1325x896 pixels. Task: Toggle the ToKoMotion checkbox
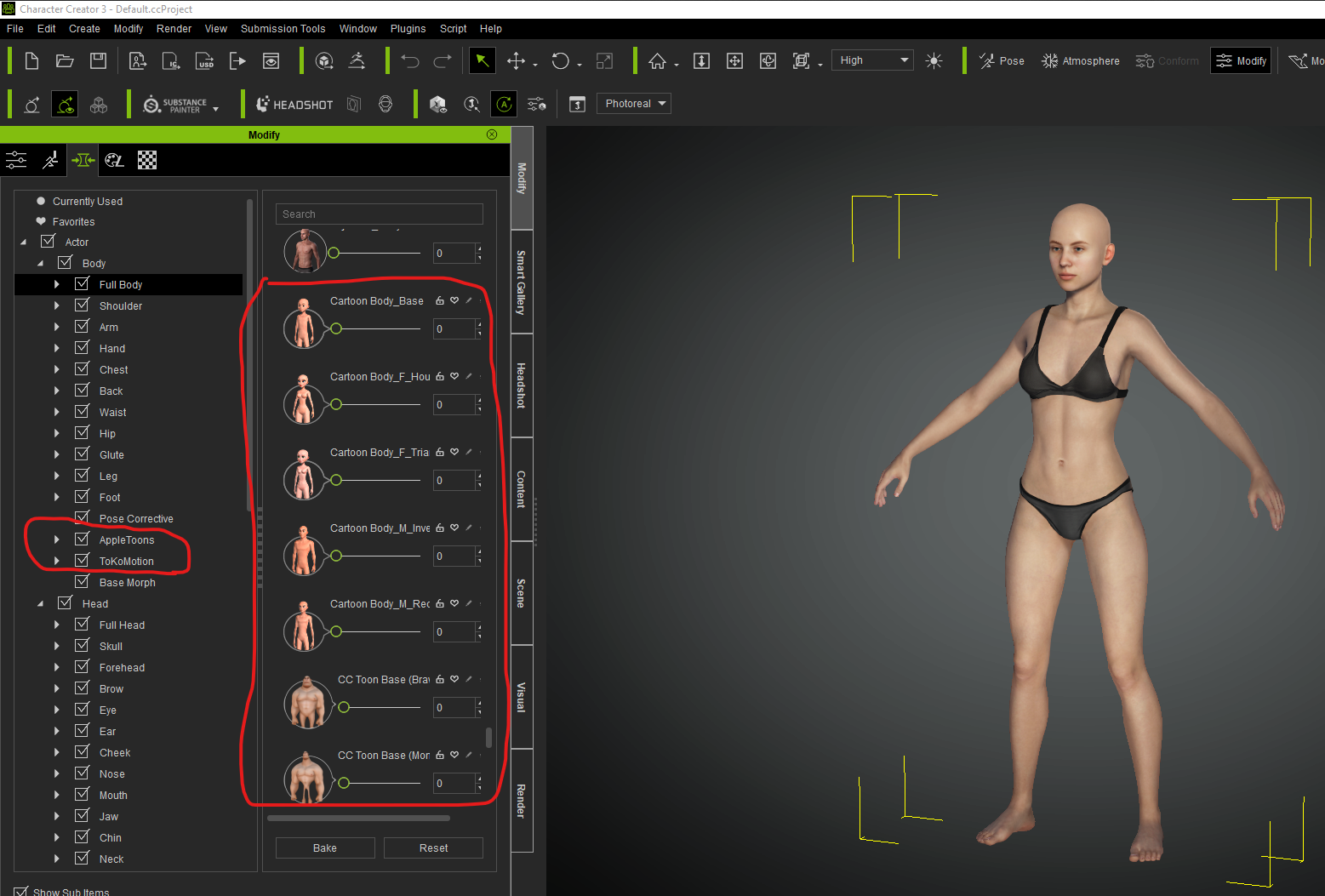pos(83,560)
